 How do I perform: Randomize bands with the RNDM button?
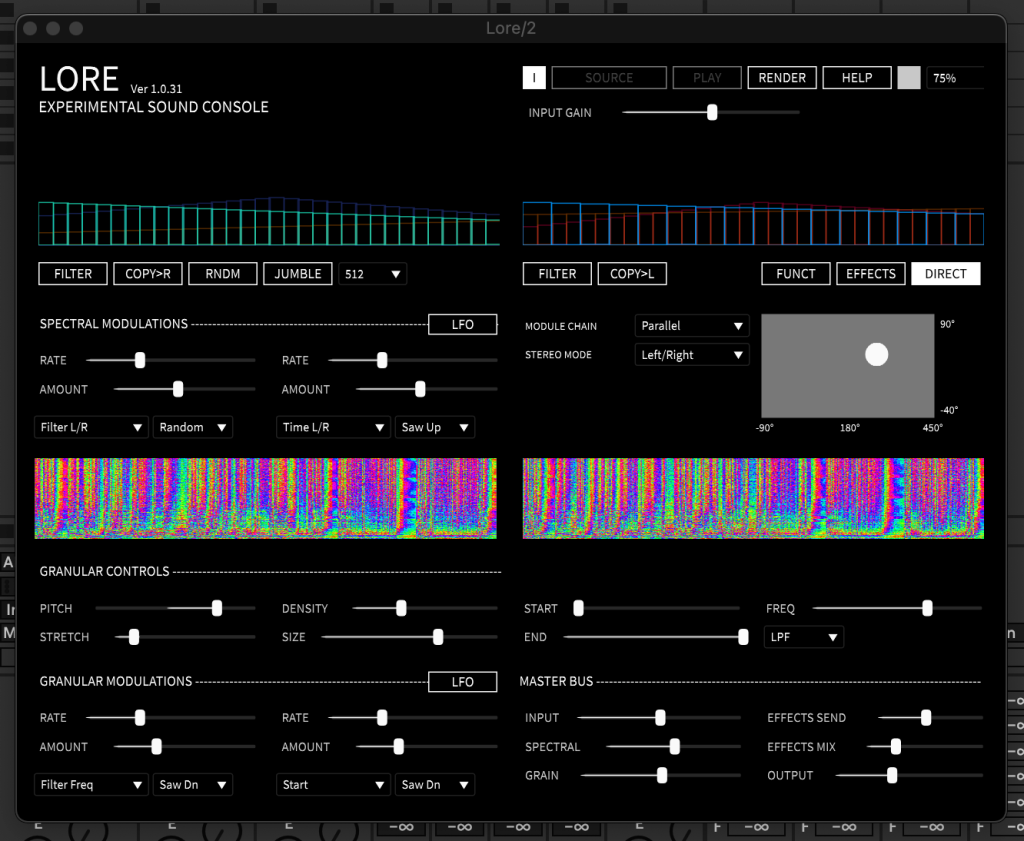point(222,274)
